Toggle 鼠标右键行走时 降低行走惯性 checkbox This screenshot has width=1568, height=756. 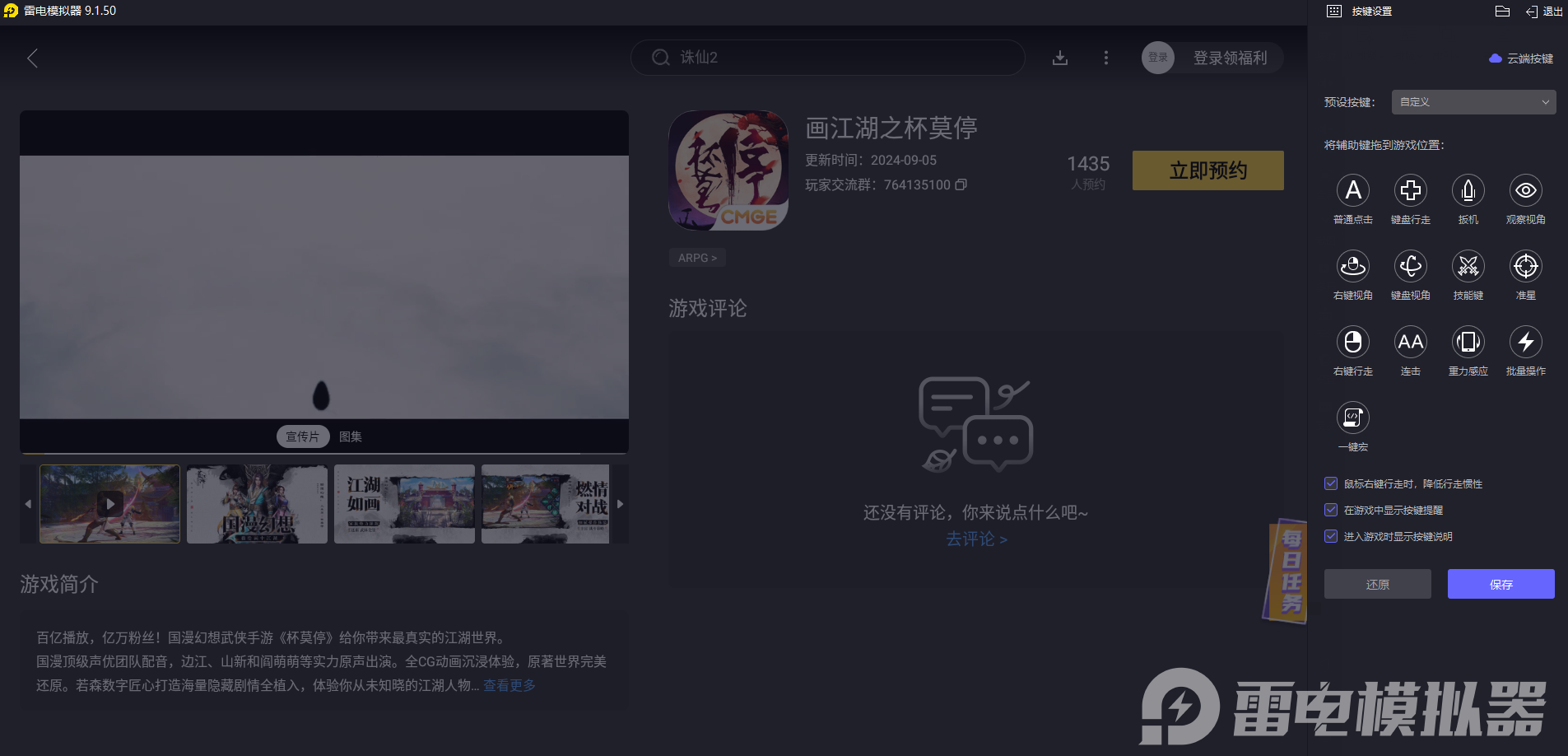[x=1331, y=484]
